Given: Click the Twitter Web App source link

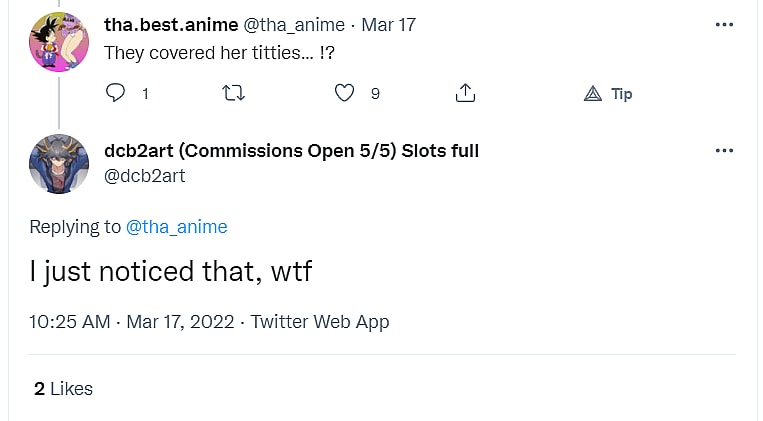Looking at the screenshot, I should coord(319,322).
